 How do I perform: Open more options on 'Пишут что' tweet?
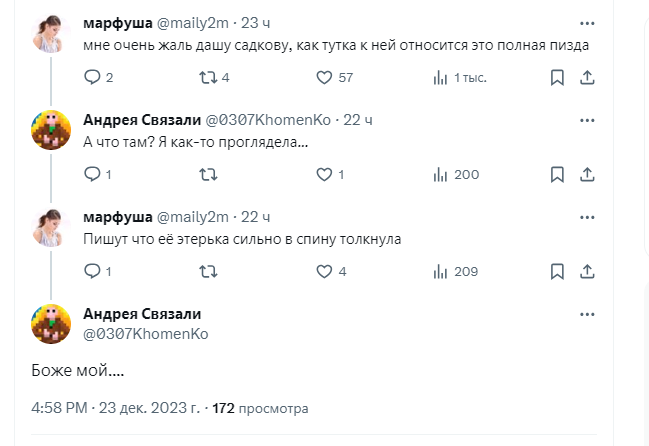coord(587,216)
